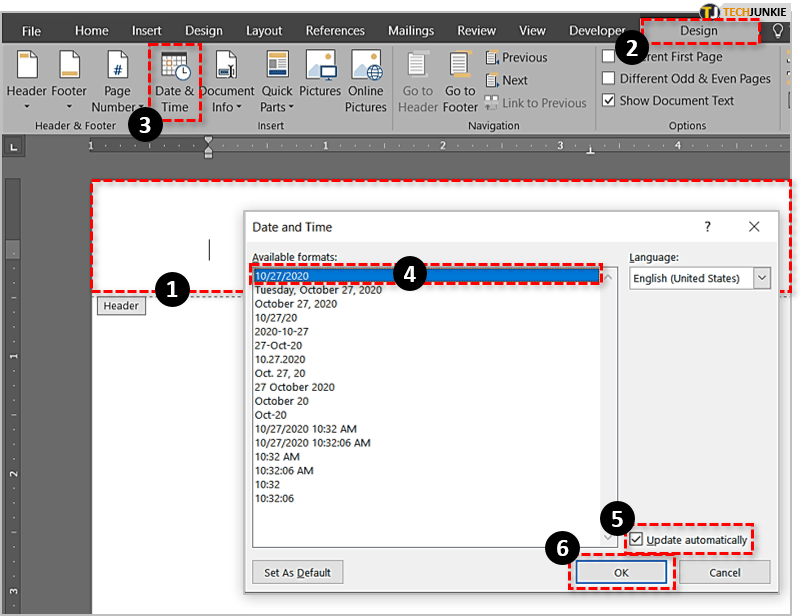
Task: Click the Set As Default button
Action: pyautogui.click(x=297, y=572)
